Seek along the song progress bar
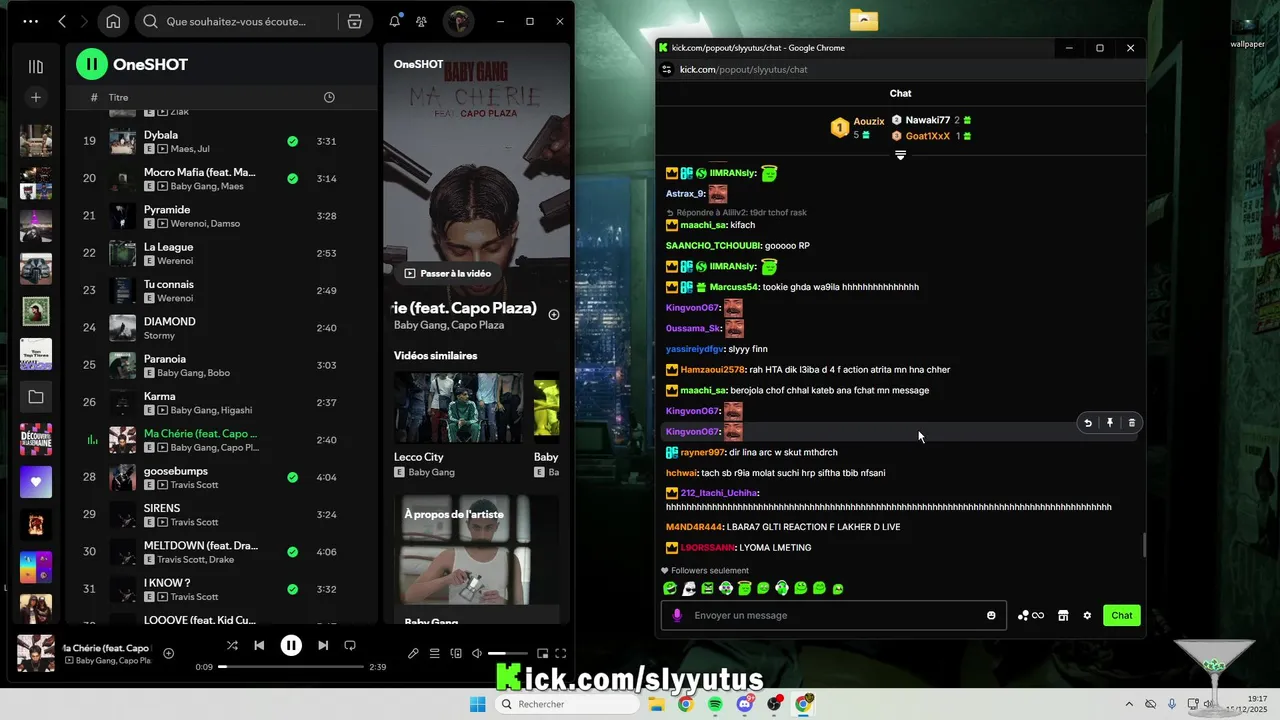 click(291, 666)
